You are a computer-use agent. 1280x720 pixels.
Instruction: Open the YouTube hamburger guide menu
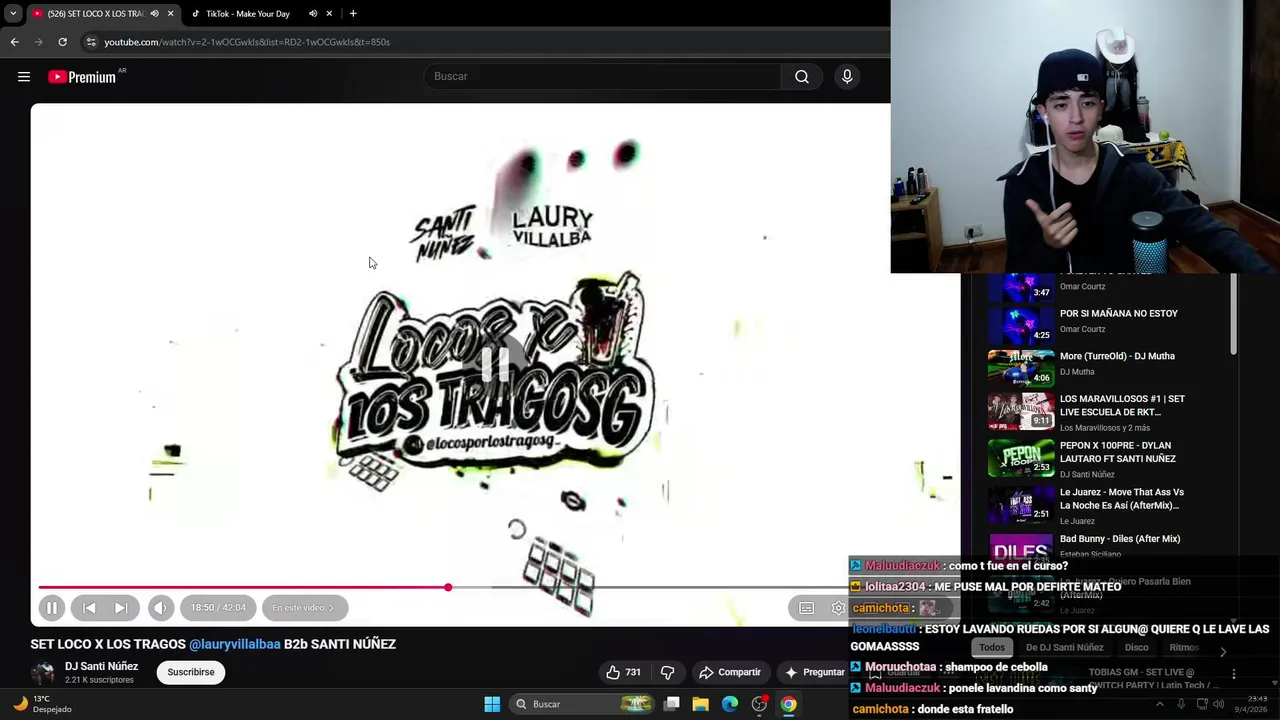(24, 77)
